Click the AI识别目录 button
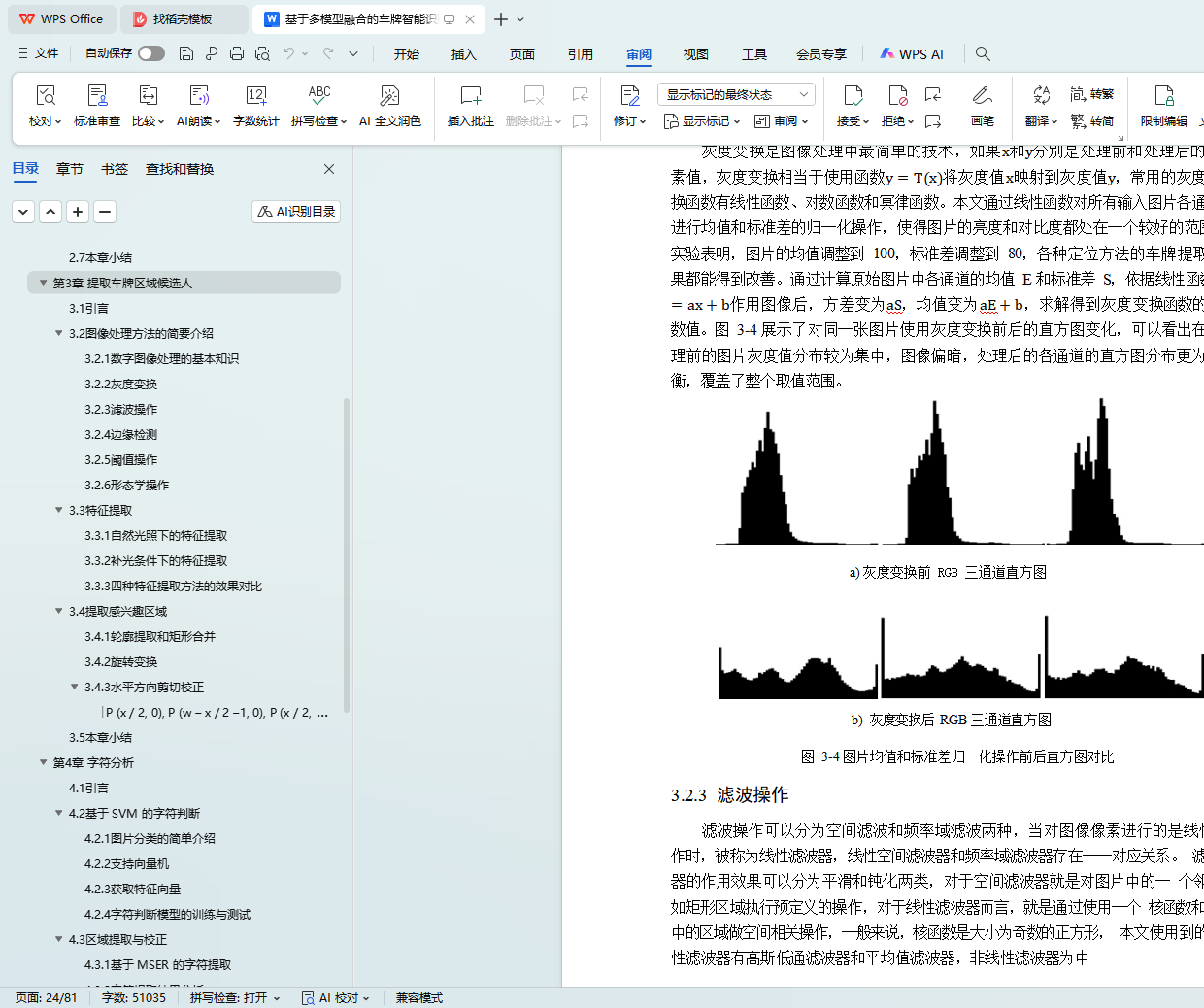Screen dimensions: 1204x1008 [296, 211]
